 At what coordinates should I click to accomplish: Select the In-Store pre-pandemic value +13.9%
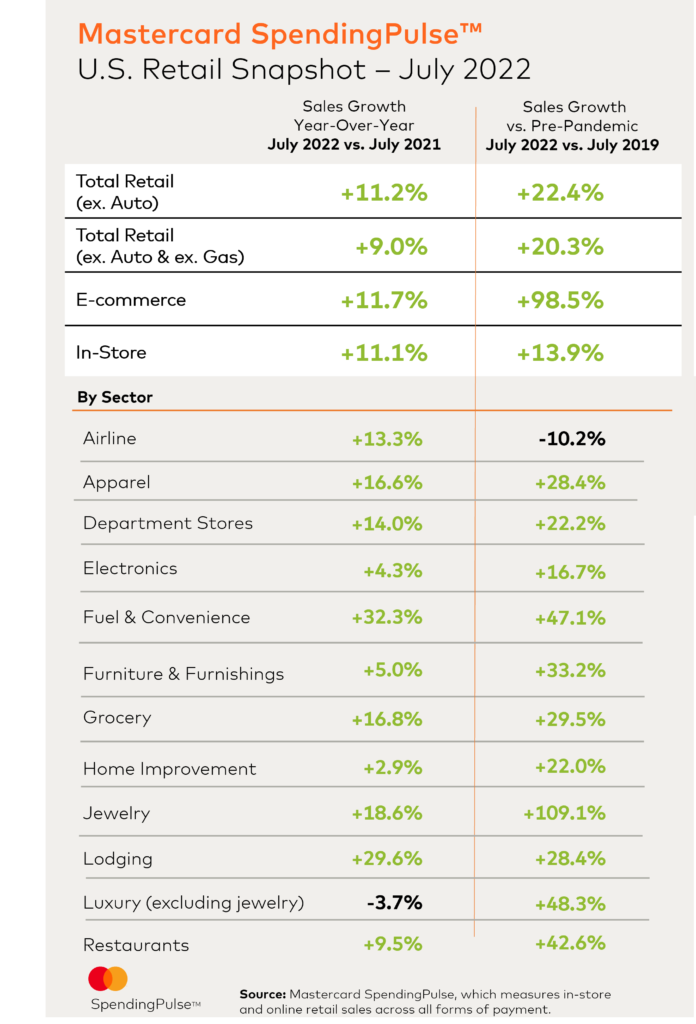click(x=560, y=353)
